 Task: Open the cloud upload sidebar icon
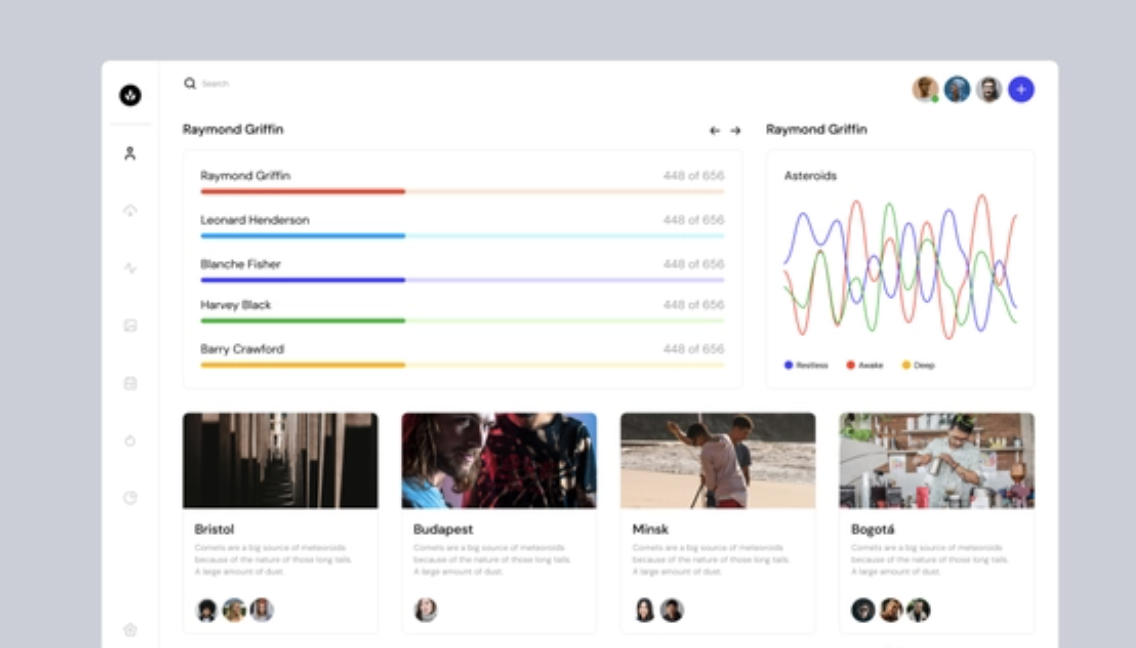click(130, 211)
